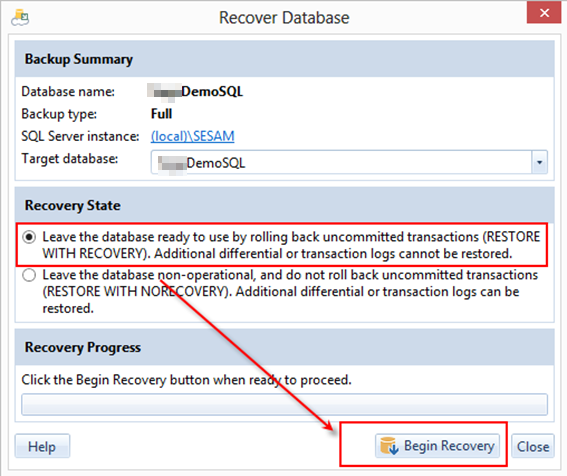Image resolution: width=567 pixels, height=476 pixels.
Task: Click the Close button at the bottom
Action: [x=533, y=446]
